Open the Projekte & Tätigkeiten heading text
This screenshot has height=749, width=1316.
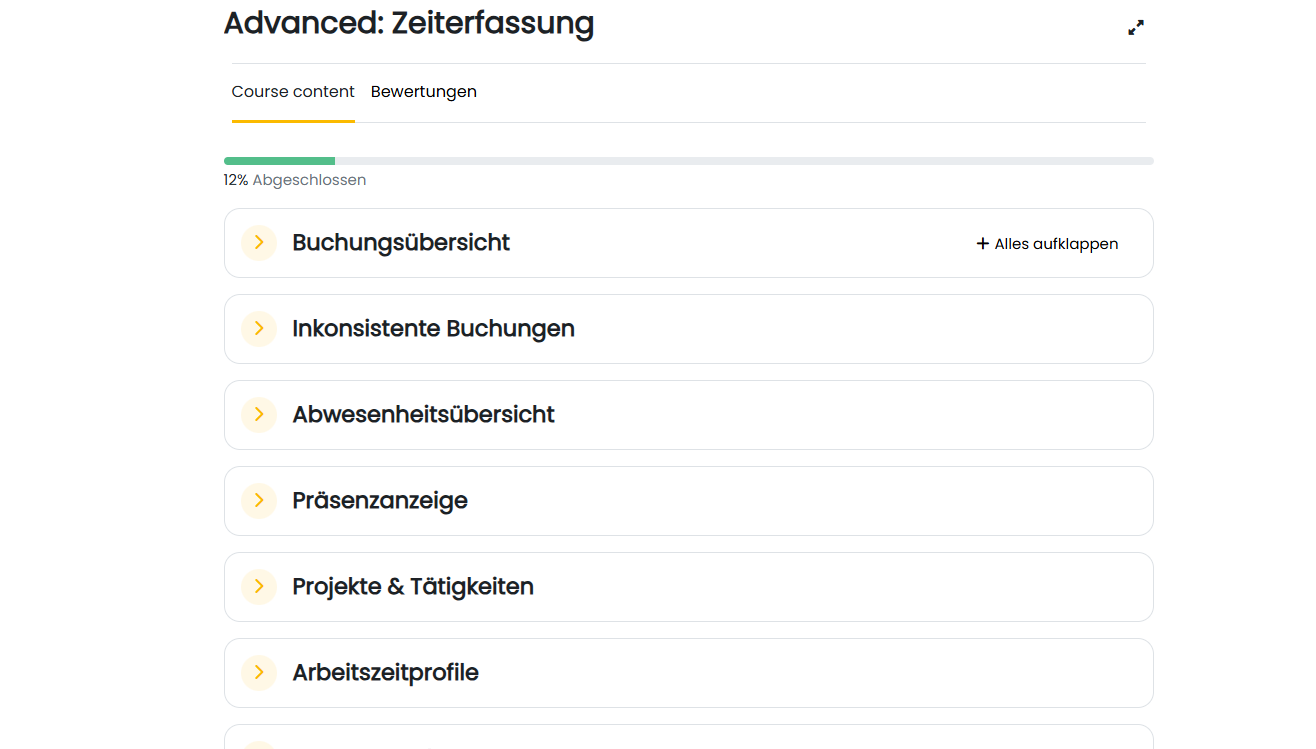click(412, 587)
